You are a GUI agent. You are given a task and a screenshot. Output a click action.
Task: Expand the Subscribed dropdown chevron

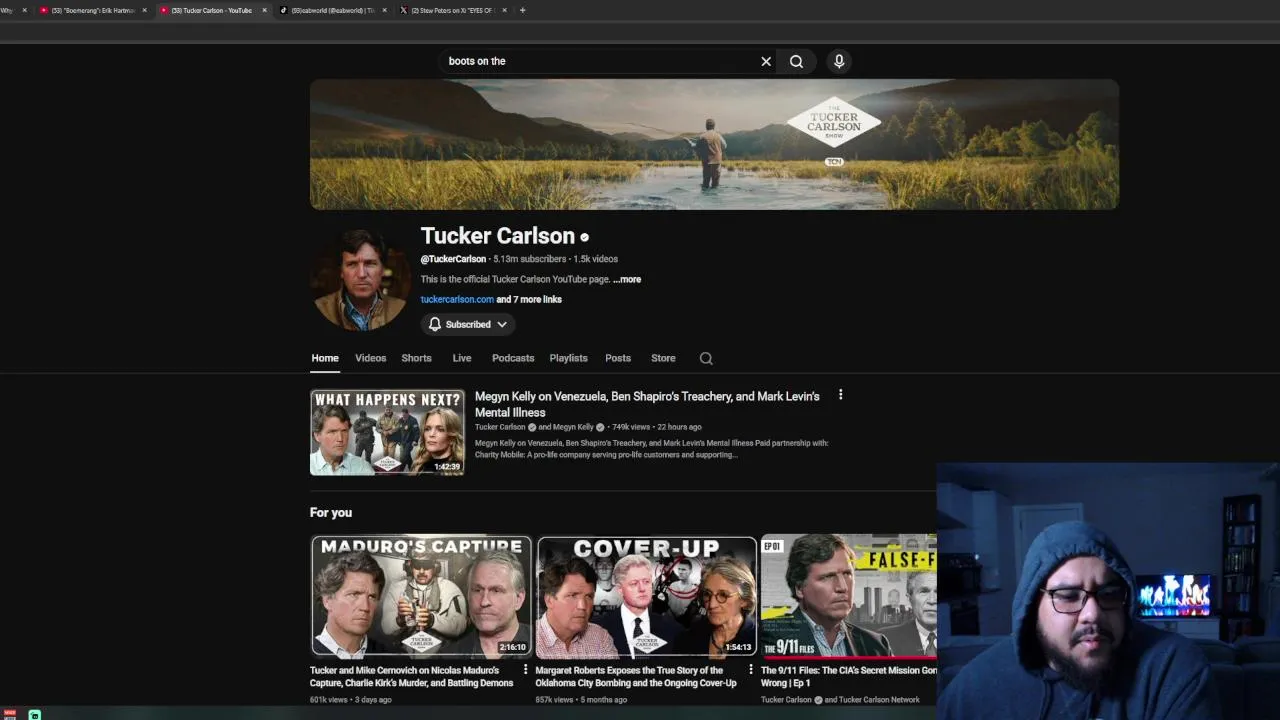pyautogui.click(x=502, y=324)
